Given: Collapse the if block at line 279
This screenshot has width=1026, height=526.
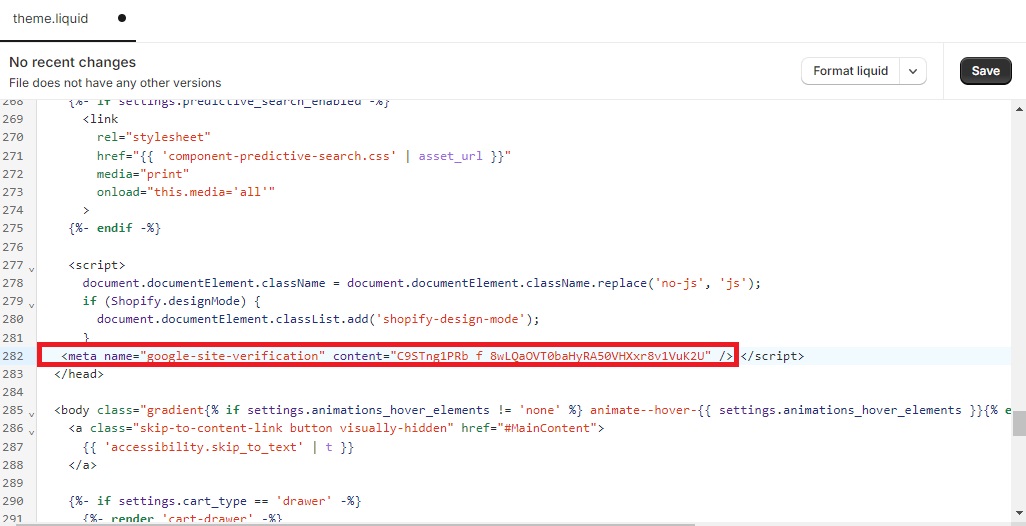Looking at the screenshot, I should 31,305.
